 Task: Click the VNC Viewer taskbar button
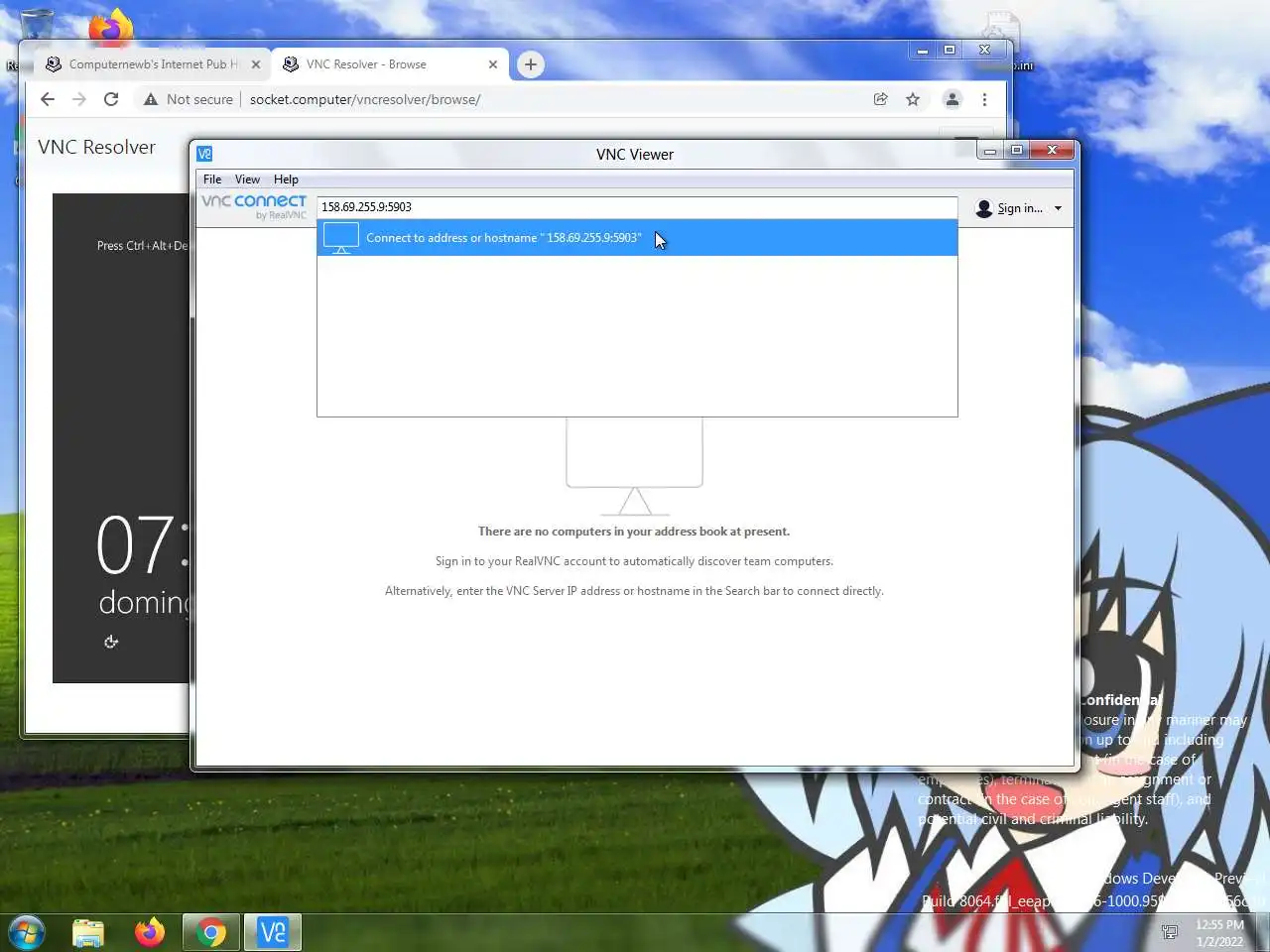272,932
